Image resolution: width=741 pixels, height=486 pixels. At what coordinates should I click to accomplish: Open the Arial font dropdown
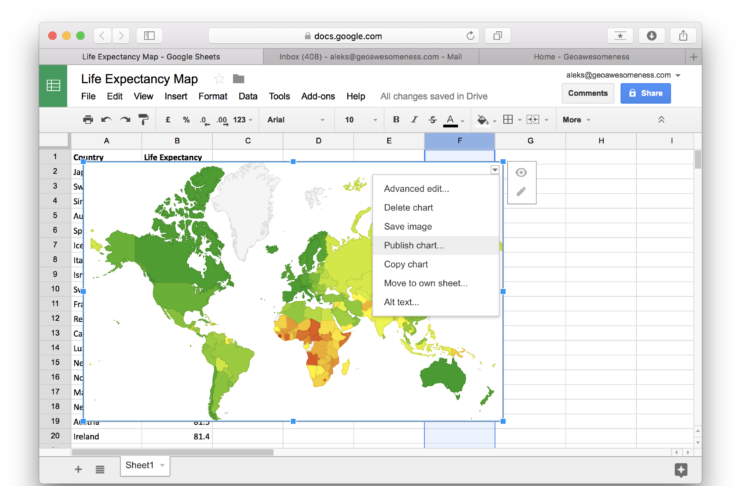tap(296, 120)
